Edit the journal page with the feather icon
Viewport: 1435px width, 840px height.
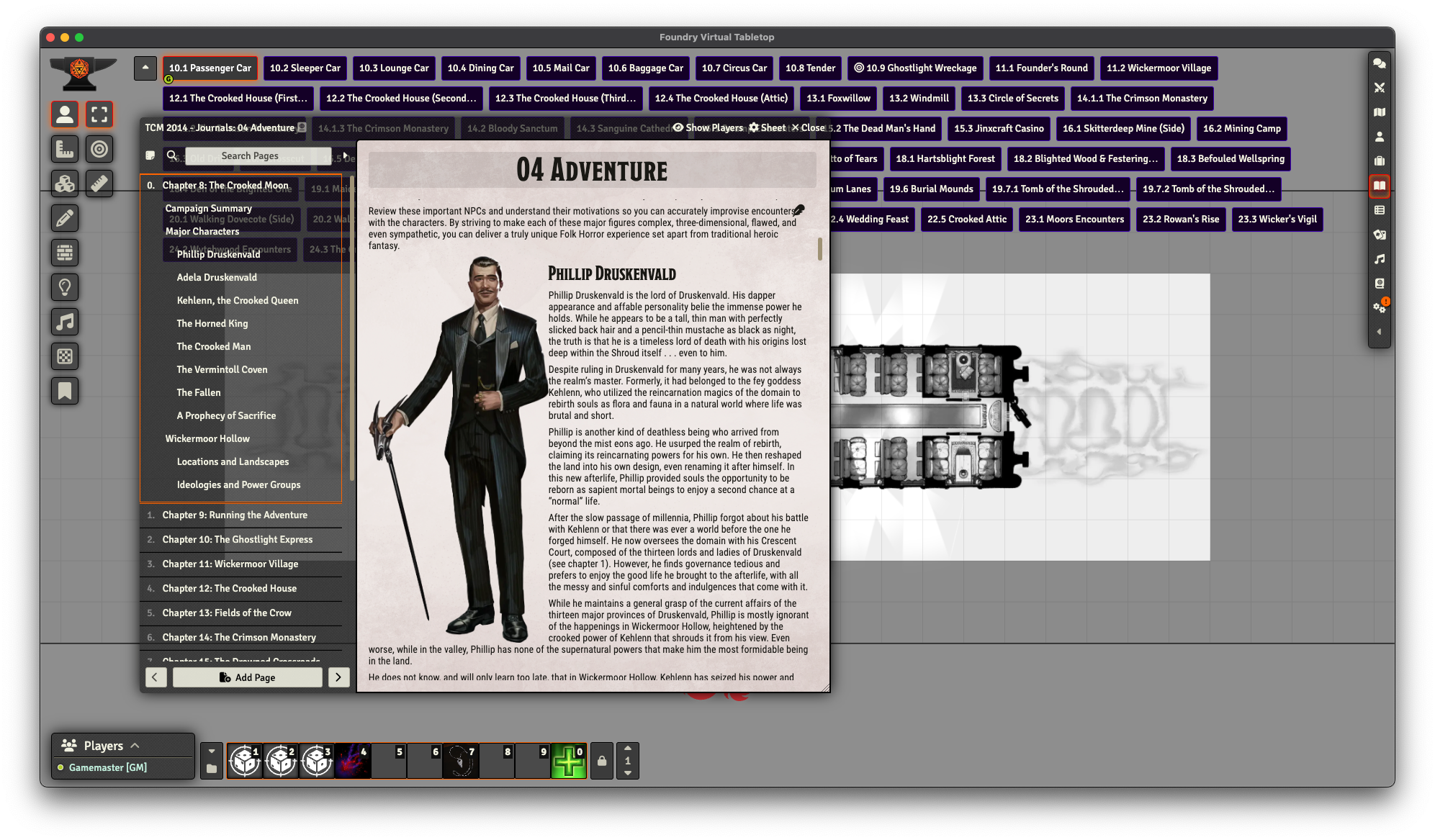point(799,210)
